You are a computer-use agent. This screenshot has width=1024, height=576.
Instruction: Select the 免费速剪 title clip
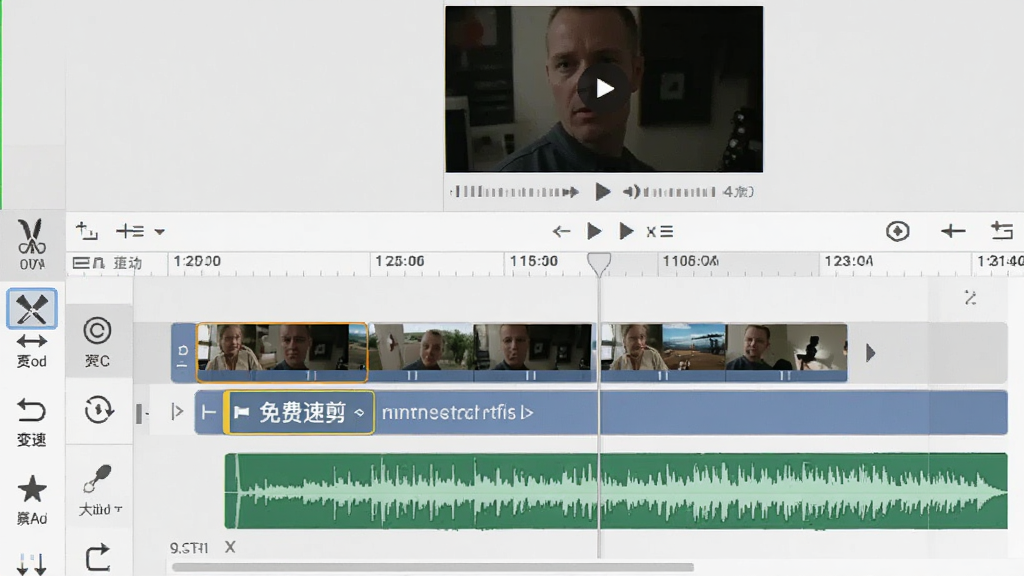click(299, 412)
